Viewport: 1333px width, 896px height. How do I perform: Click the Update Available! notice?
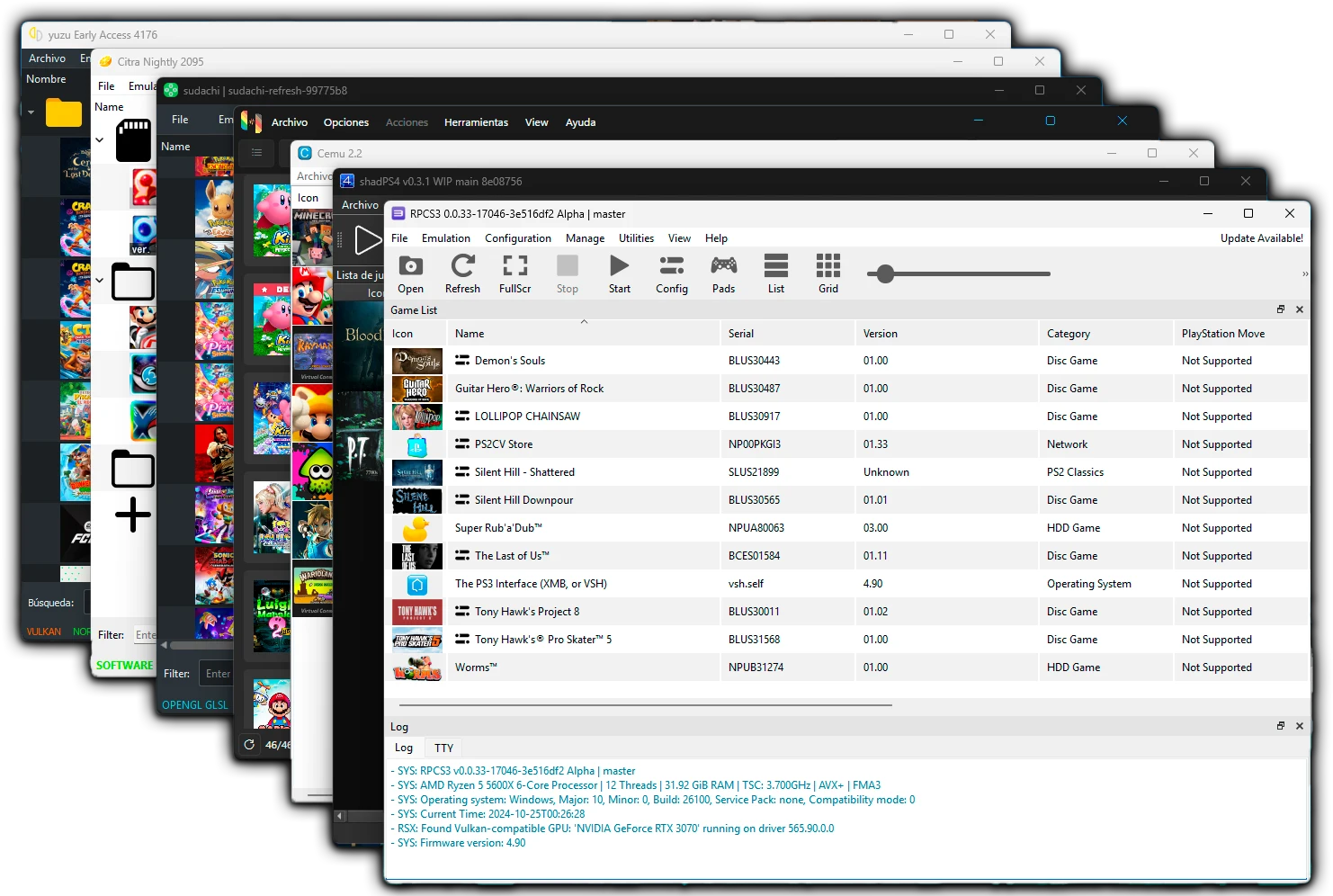1261,238
